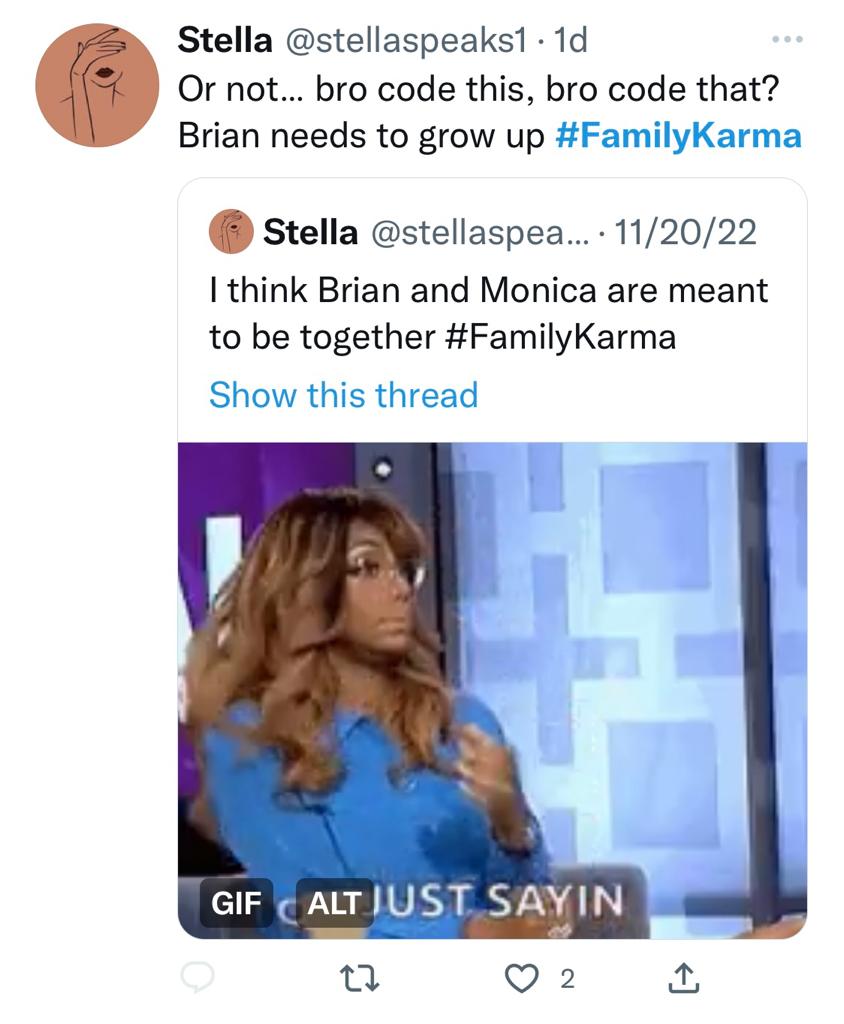Open the share options icon
Screen dimensions: 844x1024
coord(684,978)
